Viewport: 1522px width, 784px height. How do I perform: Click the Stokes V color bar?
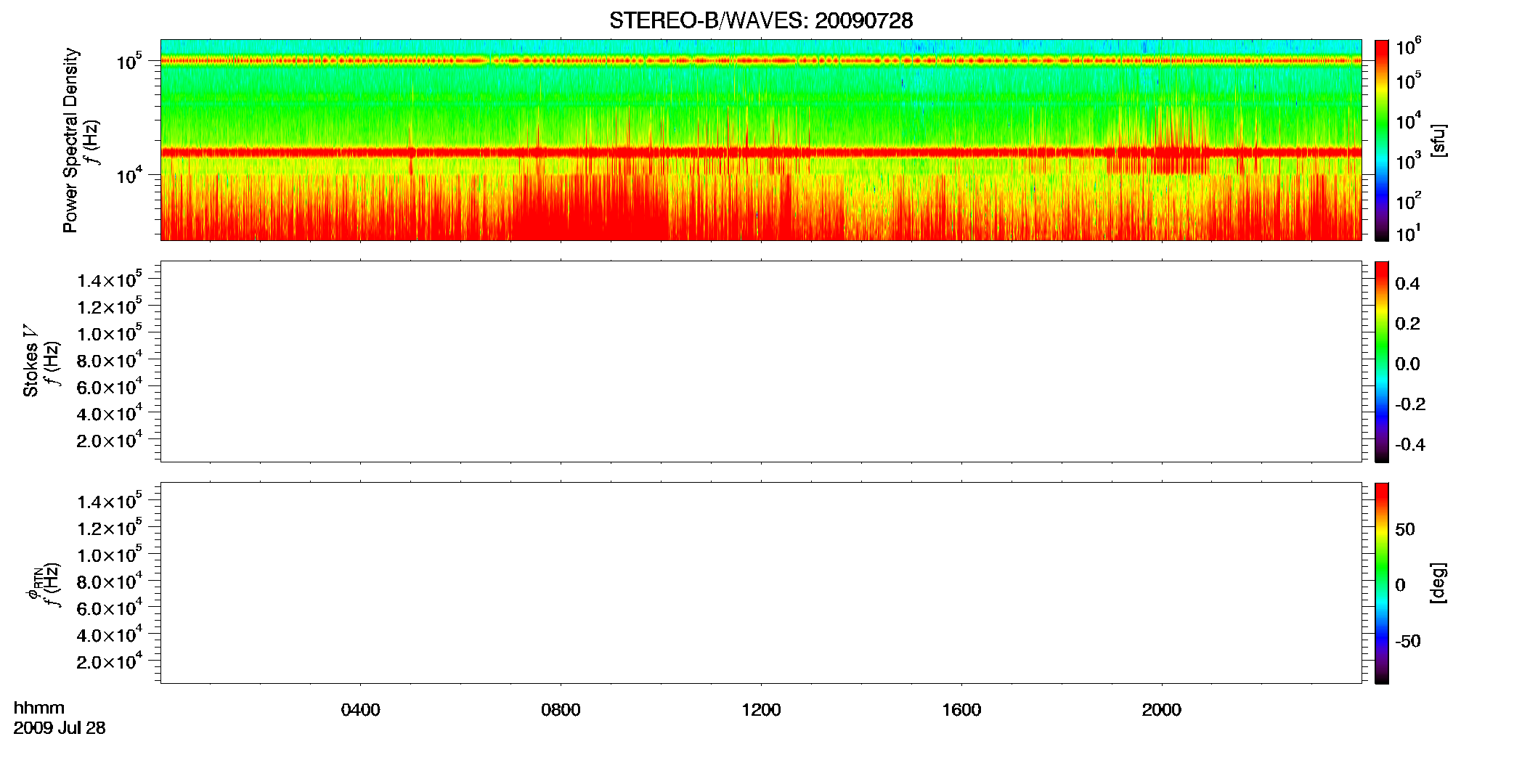[x=1382, y=362]
